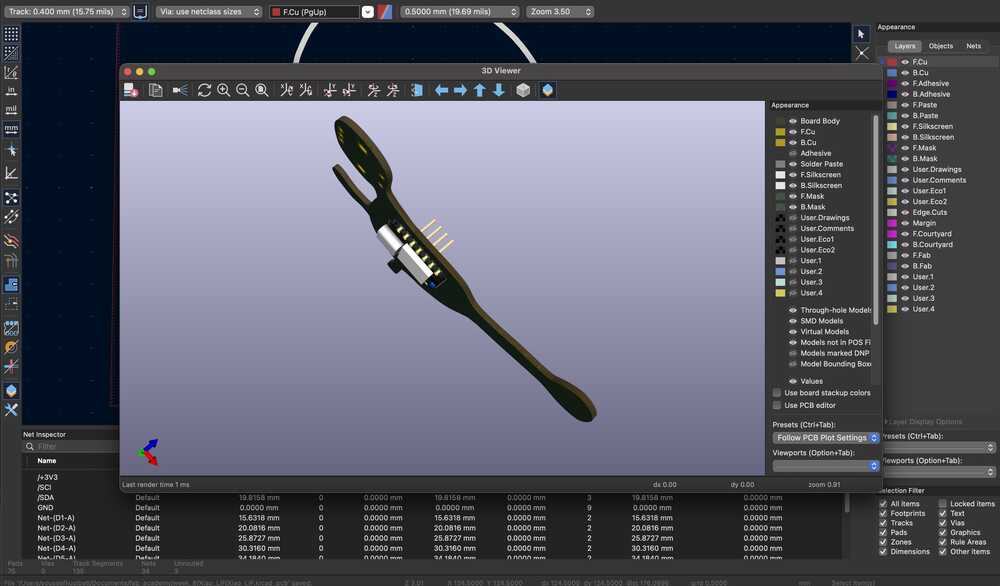Select the F.Courtyard layer in Layers panel
This screenshot has height=586, width=1000.
click(x=931, y=234)
